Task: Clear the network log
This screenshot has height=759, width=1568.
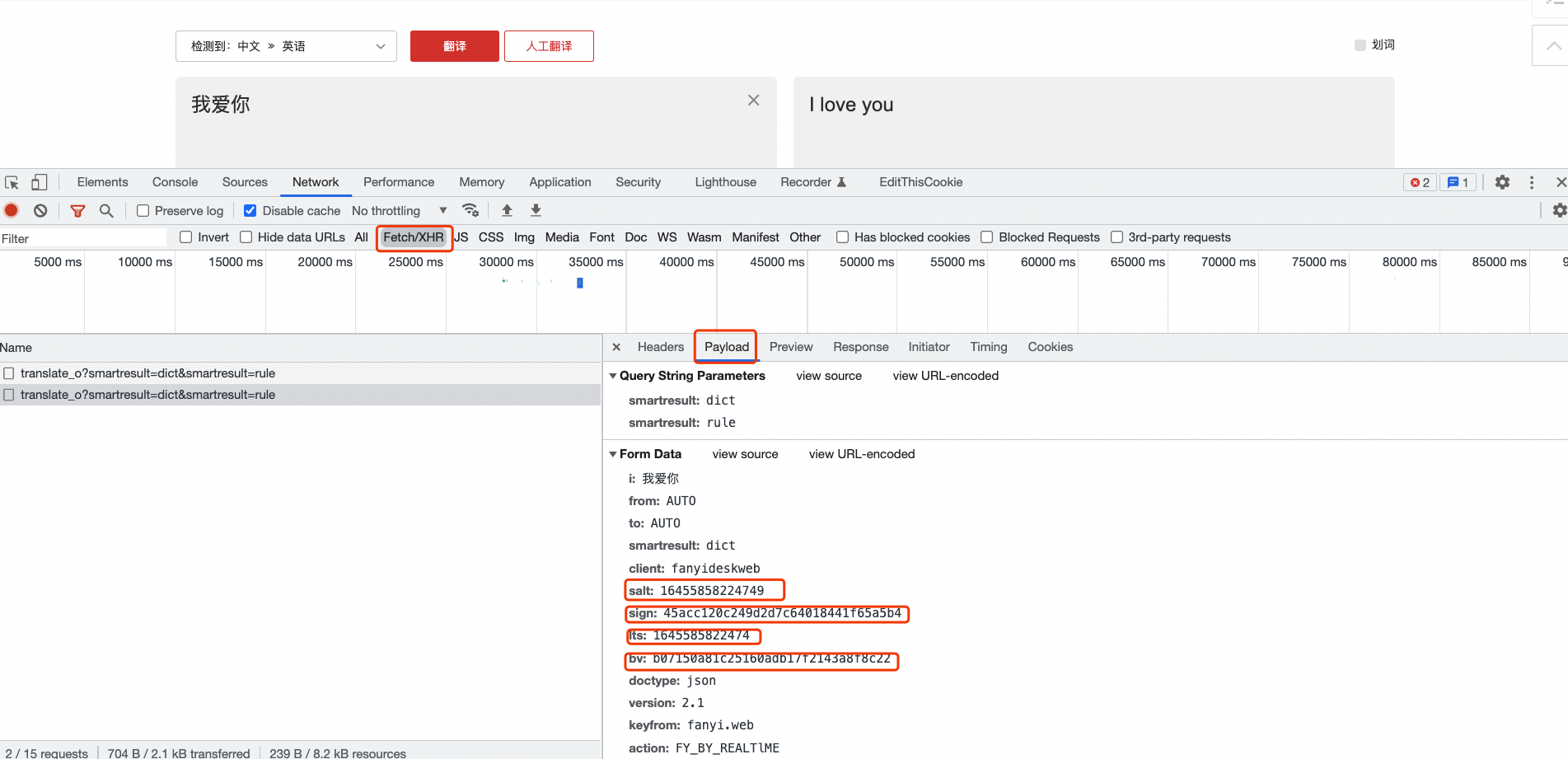Action: (40, 210)
